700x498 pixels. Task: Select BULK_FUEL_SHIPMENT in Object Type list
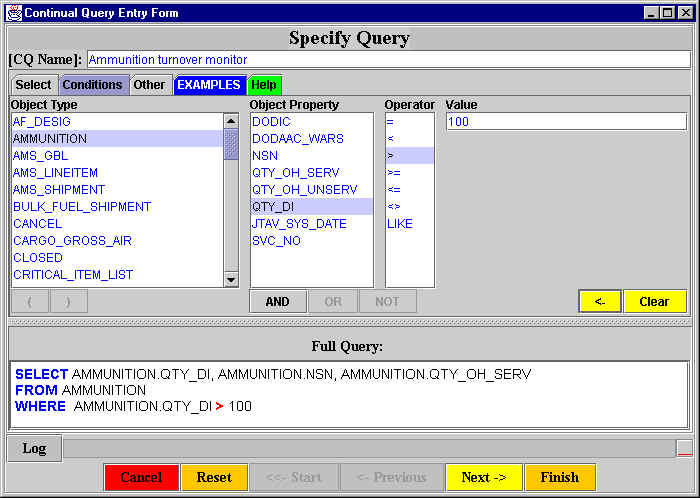82,207
